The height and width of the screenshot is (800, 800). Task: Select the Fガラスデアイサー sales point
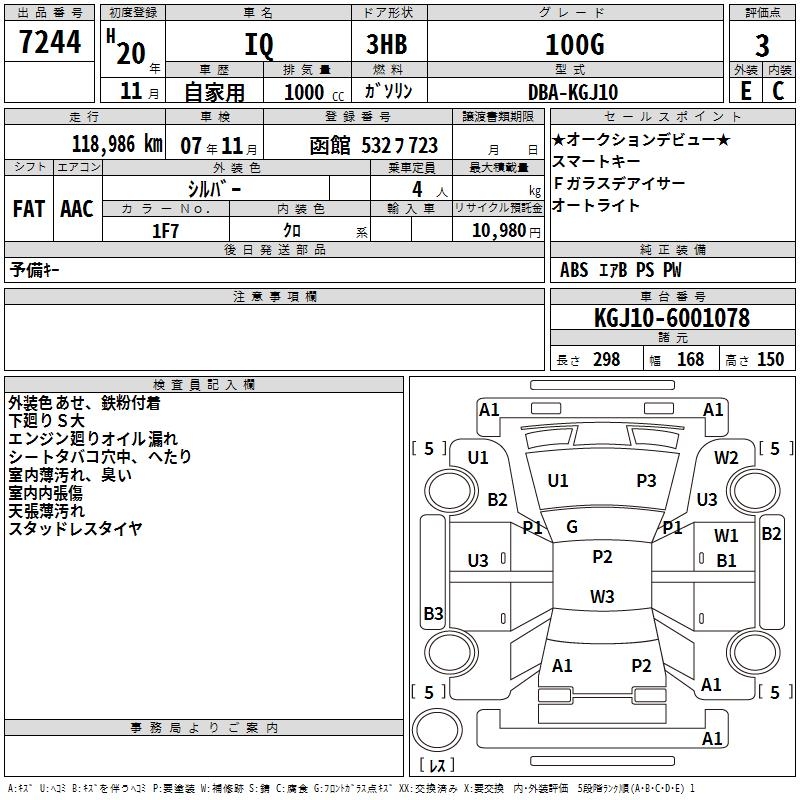point(618,183)
